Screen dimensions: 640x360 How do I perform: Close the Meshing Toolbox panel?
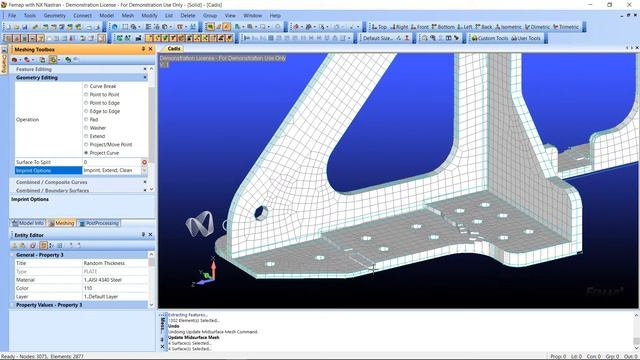coord(150,49)
